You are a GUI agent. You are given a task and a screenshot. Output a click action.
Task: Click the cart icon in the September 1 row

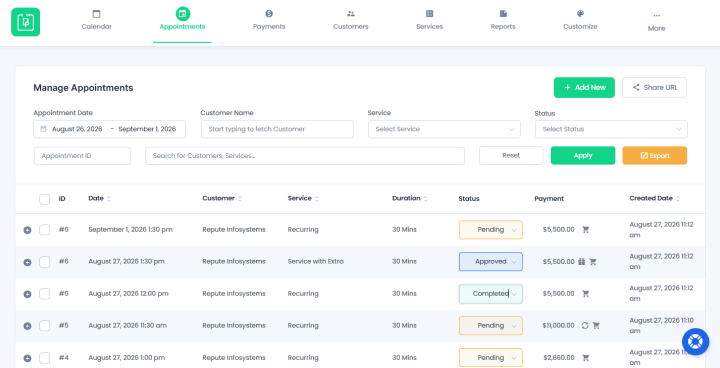(x=585, y=229)
